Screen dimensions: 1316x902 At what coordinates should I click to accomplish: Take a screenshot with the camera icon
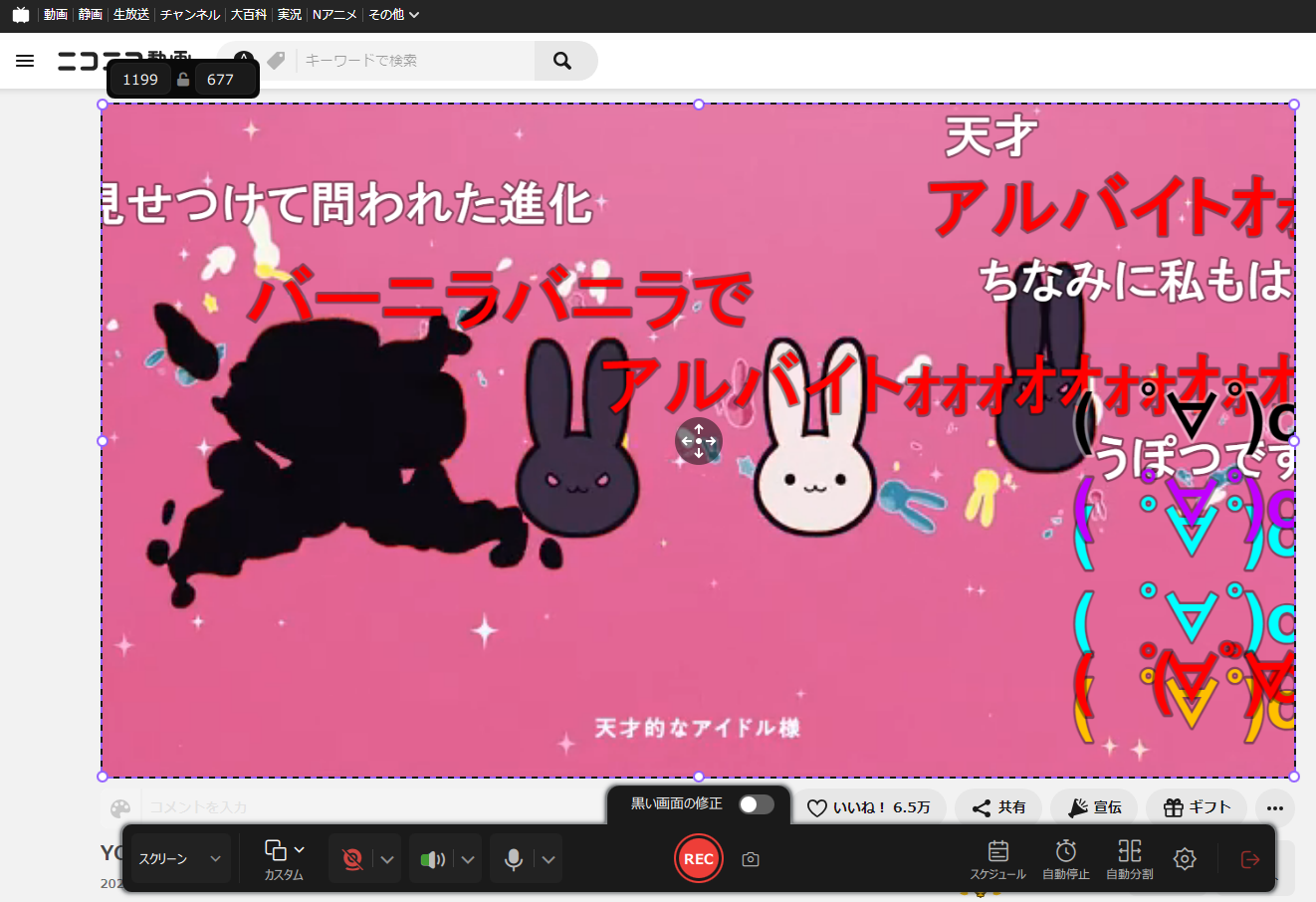tap(751, 859)
